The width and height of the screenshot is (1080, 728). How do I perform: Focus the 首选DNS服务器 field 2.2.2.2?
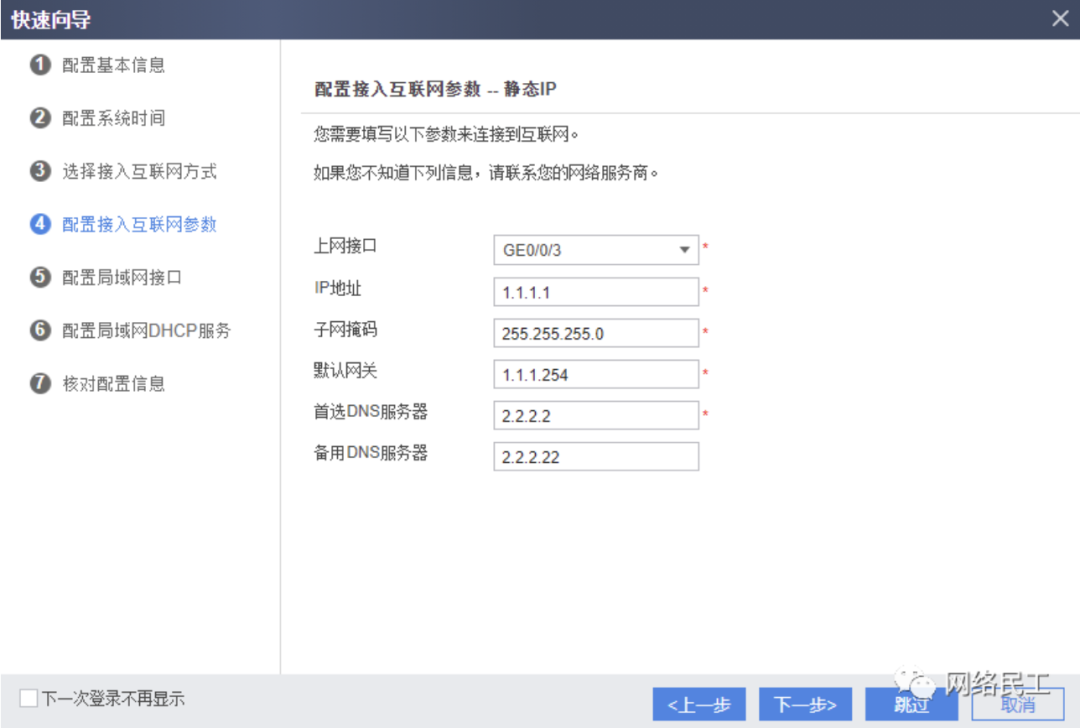click(596, 415)
